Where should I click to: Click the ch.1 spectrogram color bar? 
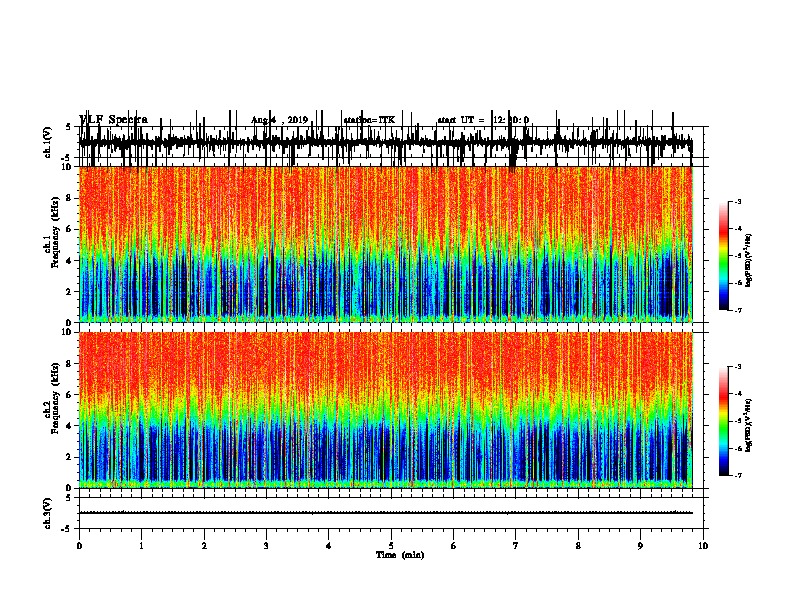pos(724,256)
